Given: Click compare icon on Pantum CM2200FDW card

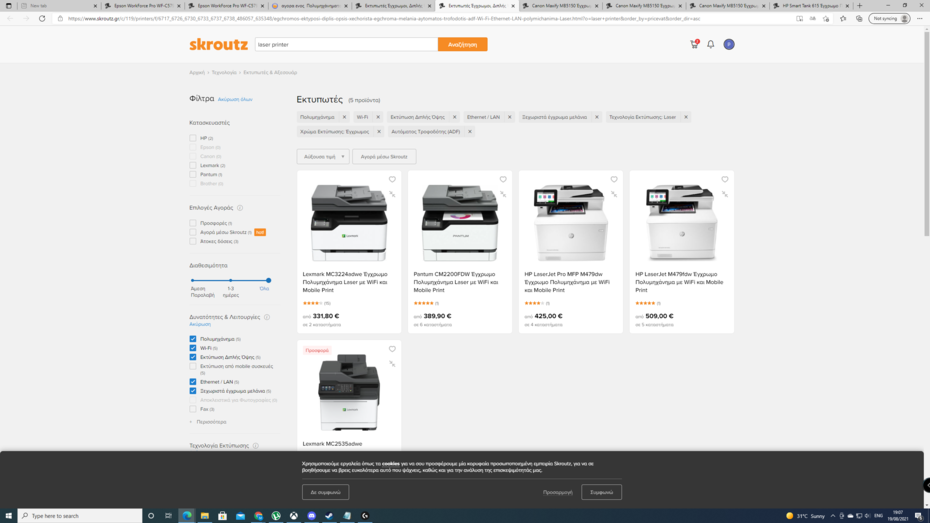Looking at the screenshot, I should [x=503, y=194].
